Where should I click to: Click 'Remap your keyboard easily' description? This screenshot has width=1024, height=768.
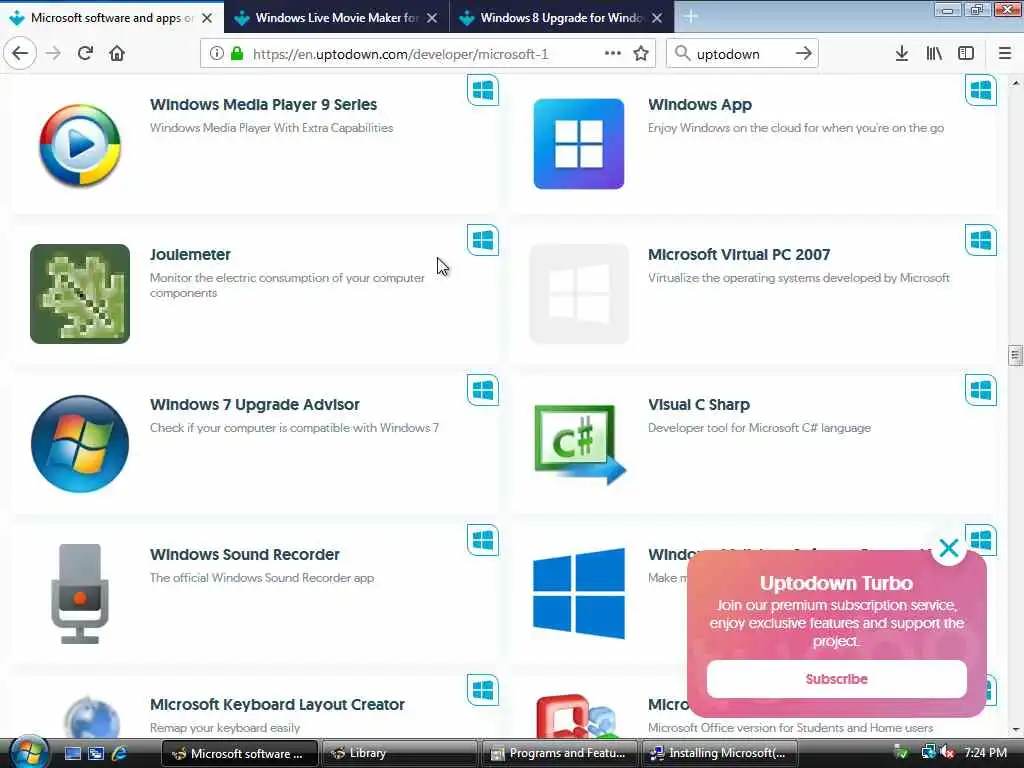click(225, 728)
